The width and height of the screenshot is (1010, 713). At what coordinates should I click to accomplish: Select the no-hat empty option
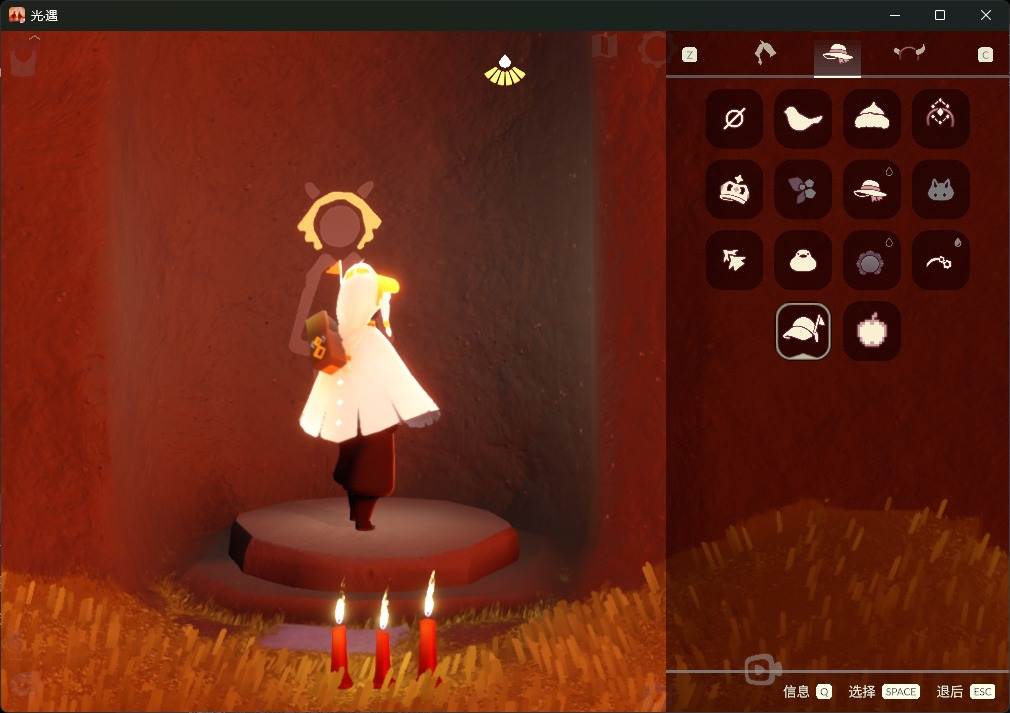734,119
